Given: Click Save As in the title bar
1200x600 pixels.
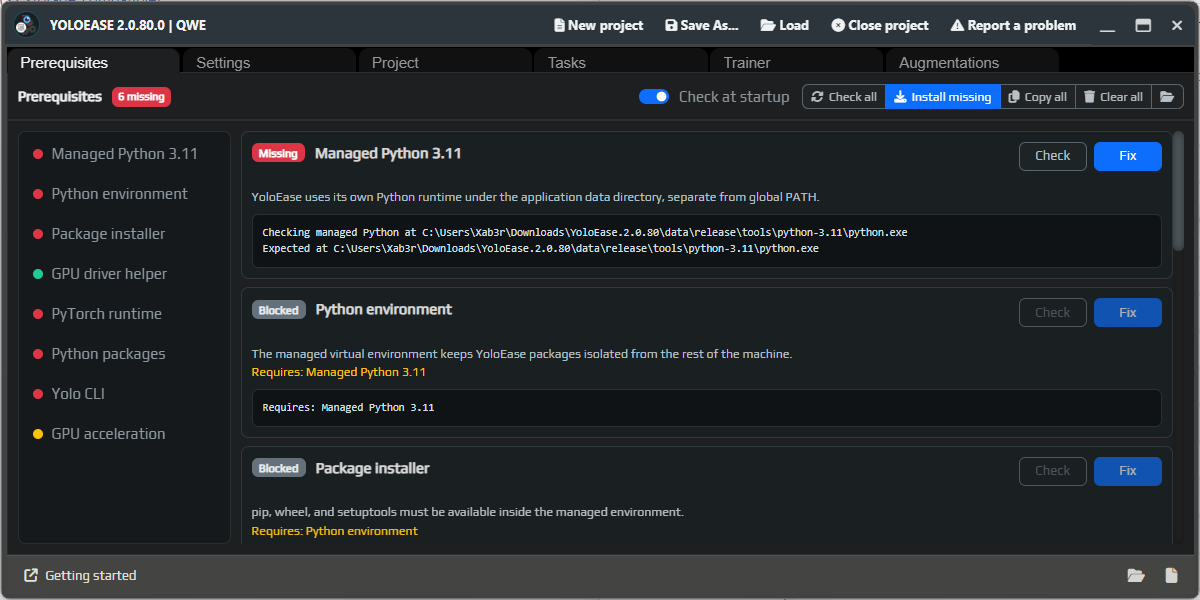Looking at the screenshot, I should coord(701,25).
